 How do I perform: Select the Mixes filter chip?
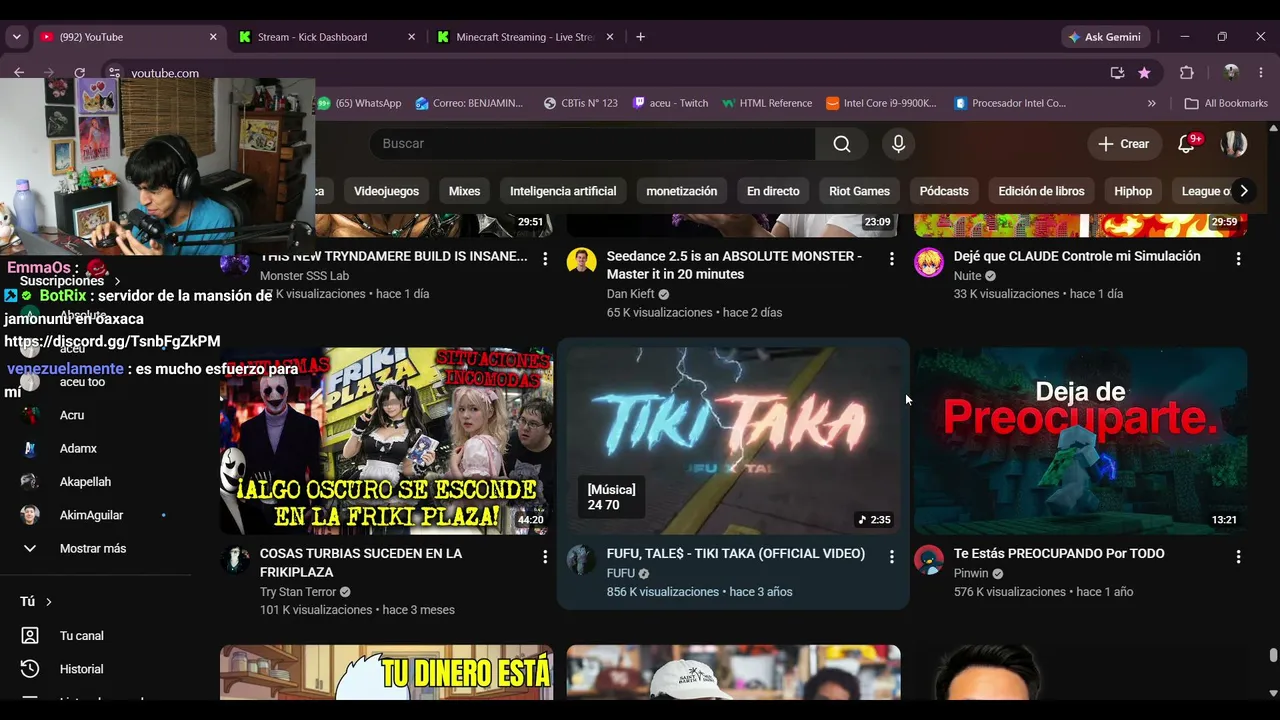pyautogui.click(x=464, y=191)
